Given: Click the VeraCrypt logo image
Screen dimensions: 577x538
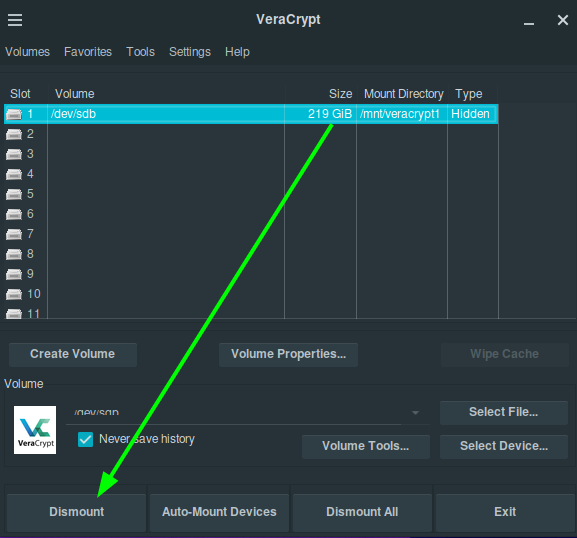Looking at the screenshot, I should [35, 430].
